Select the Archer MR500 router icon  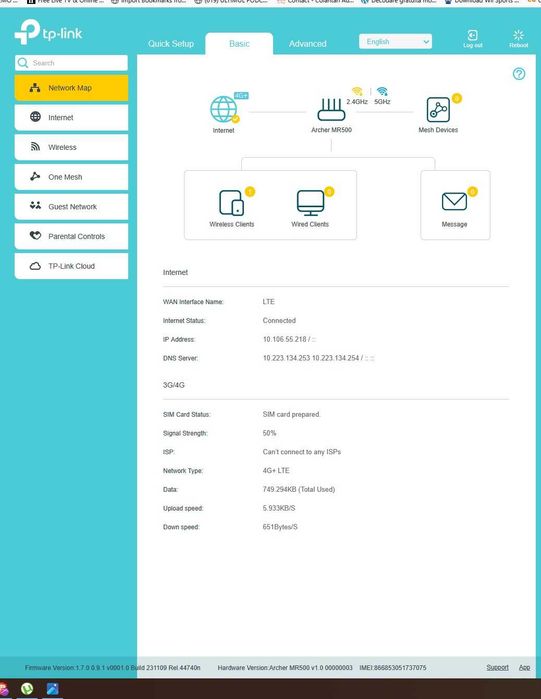tap(331, 110)
